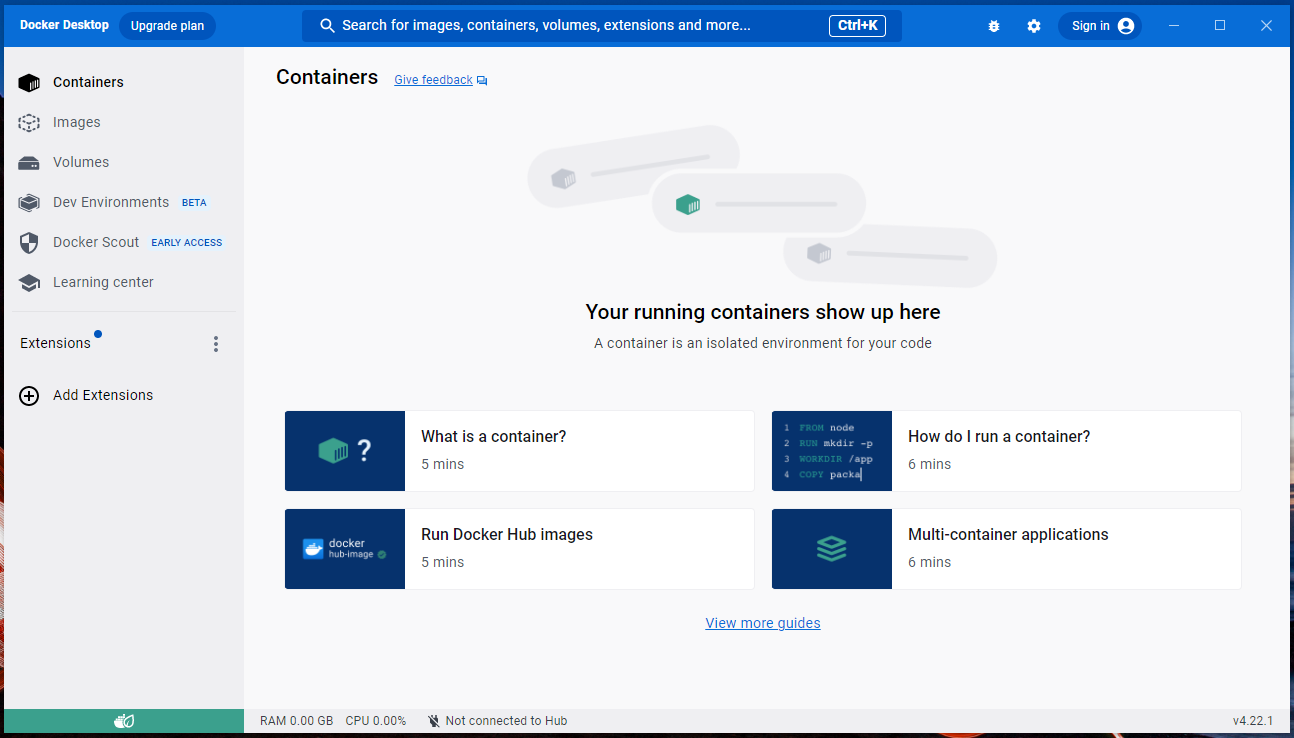Close the Docker Desktop window
The image size is (1294, 738).
(x=1266, y=26)
